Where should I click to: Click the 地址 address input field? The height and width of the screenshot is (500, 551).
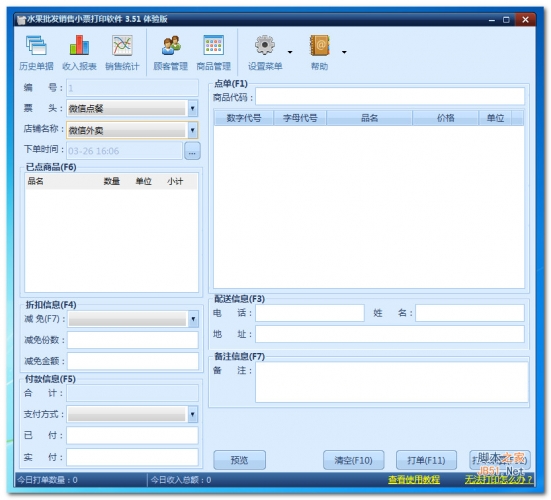coord(390,334)
